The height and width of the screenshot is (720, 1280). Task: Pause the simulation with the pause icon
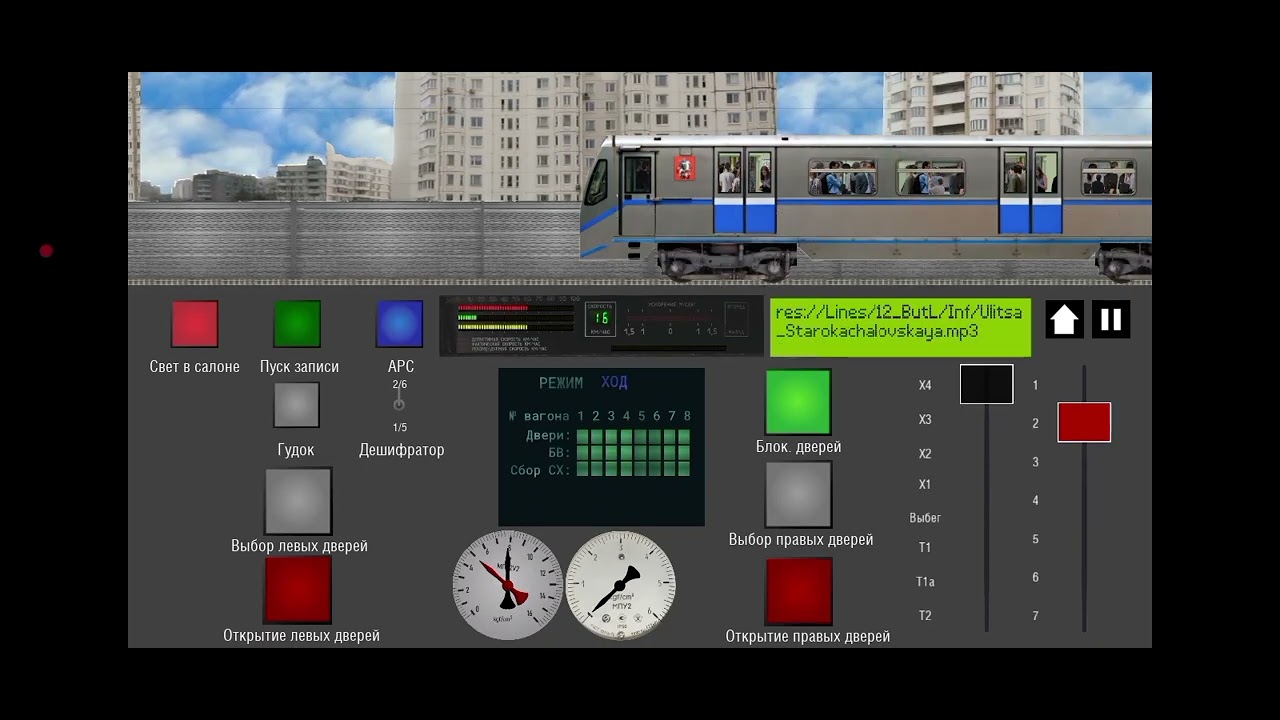pos(1111,320)
